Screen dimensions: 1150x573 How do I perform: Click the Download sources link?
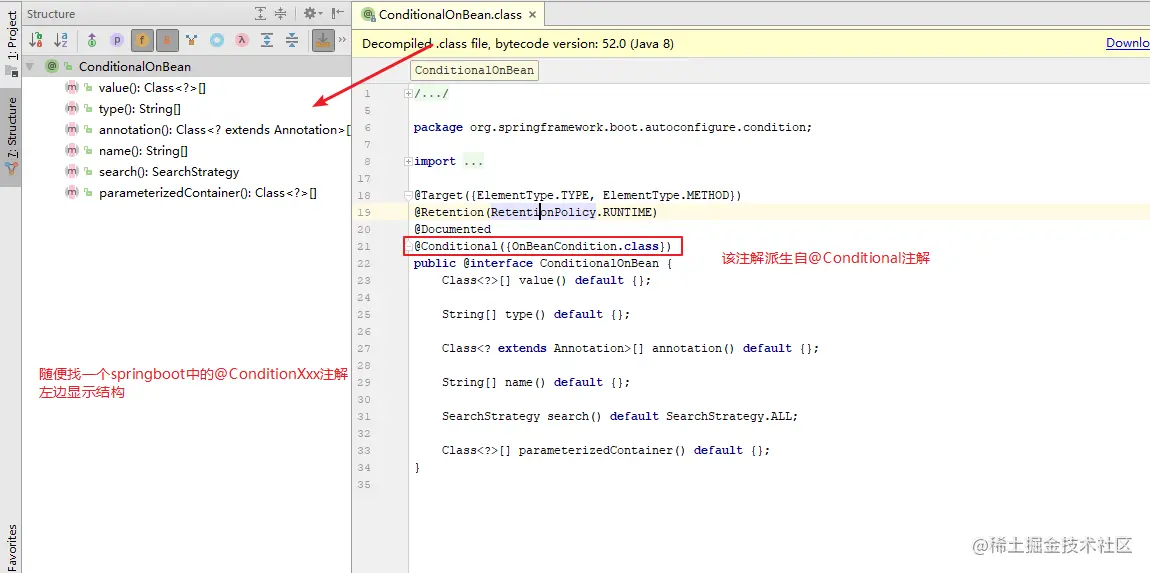[1128, 43]
